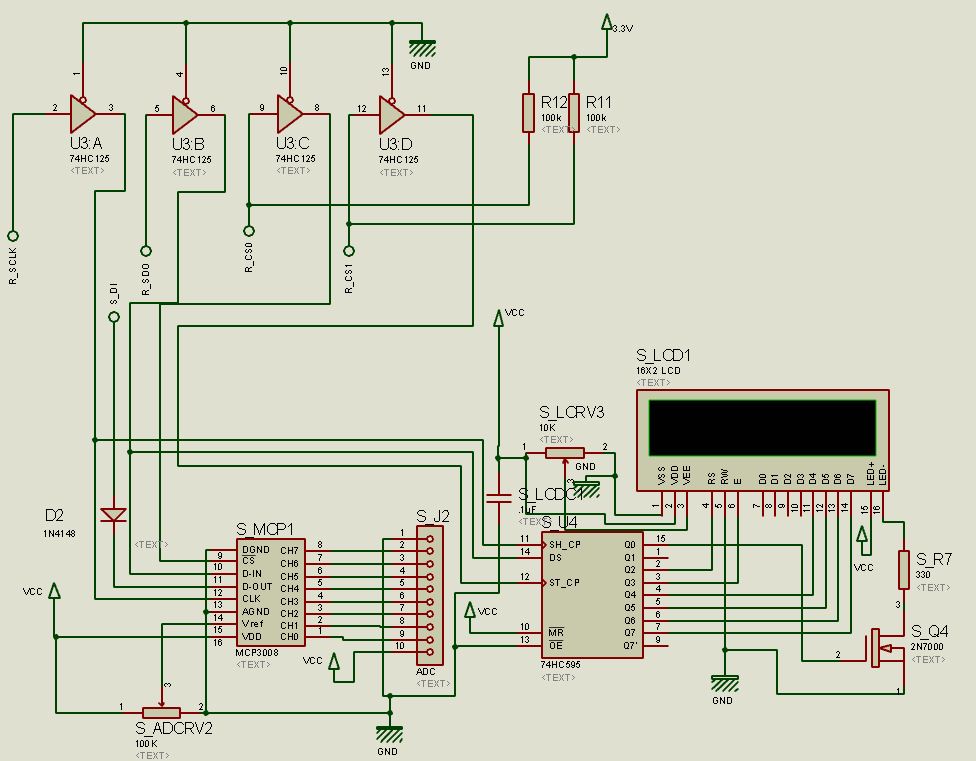
Task: Click the MCP3008 part name label
Action: click(257, 652)
